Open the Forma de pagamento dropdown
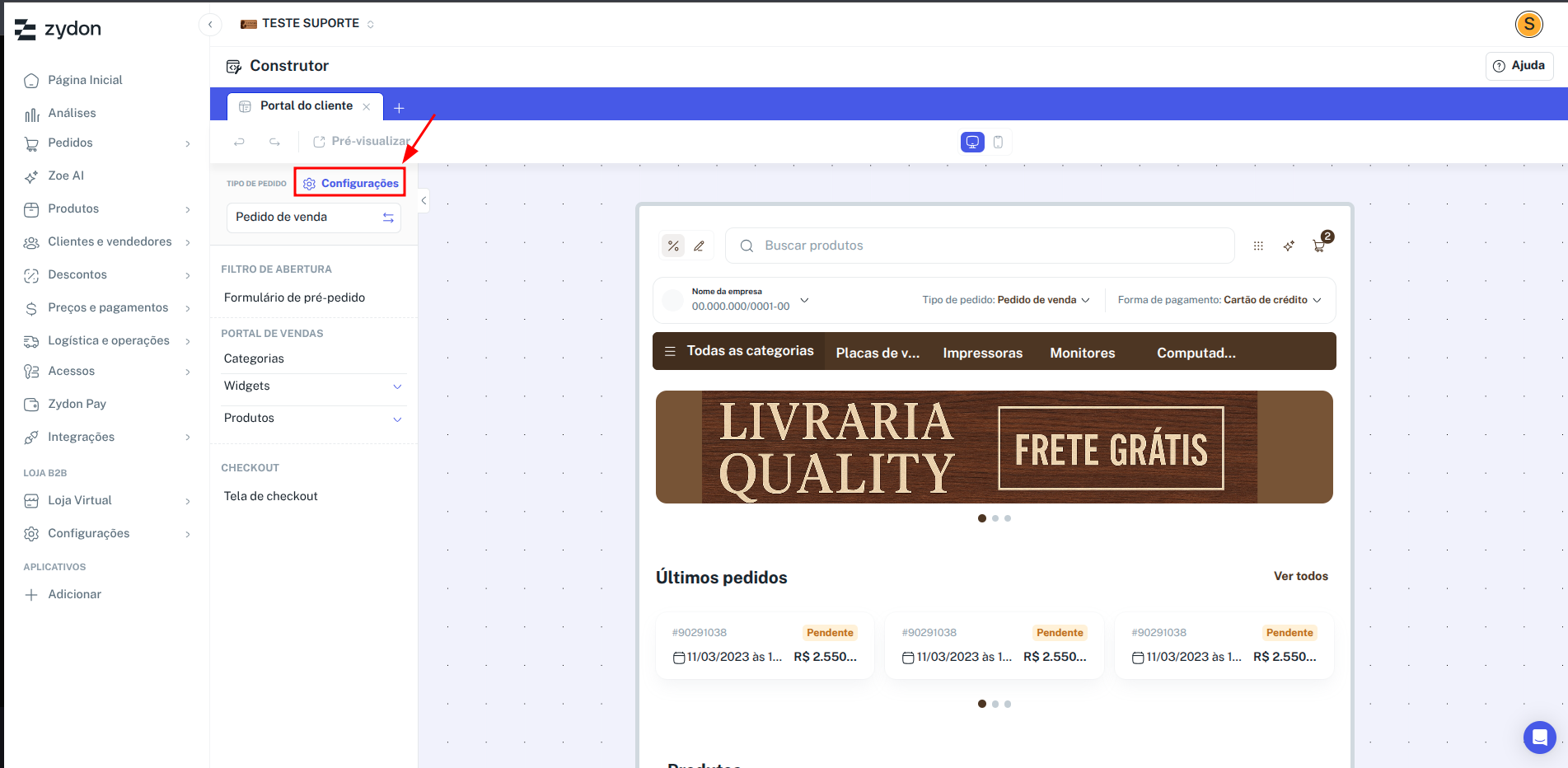The height and width of the screenshot is (768, 1568). [x=1219, y=300]
